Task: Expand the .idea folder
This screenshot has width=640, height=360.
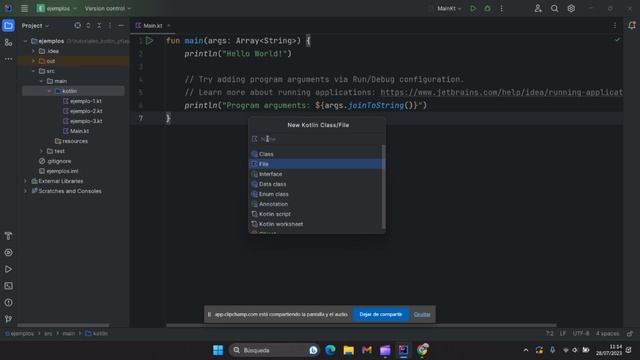Action: click(33, 51)
